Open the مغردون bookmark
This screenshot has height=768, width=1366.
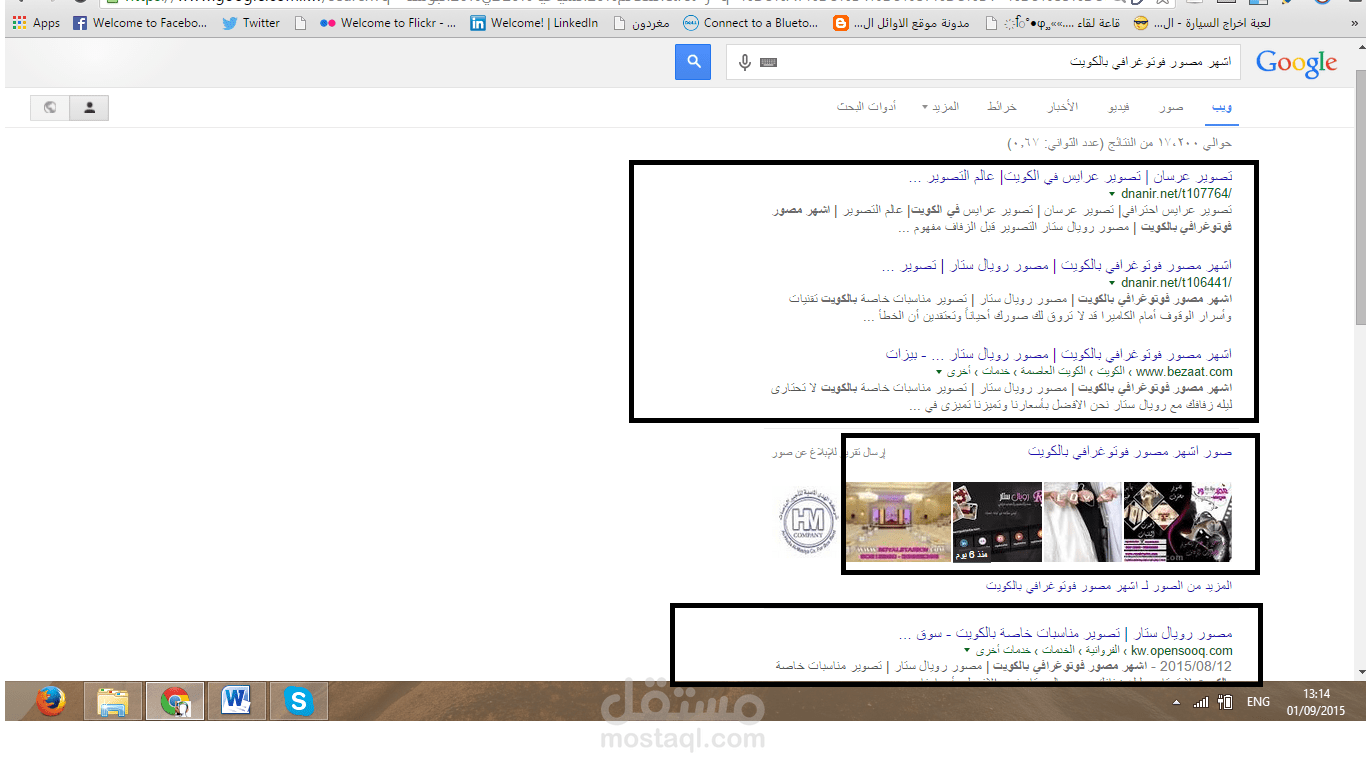pyautogui.click(x=641, y=22)
